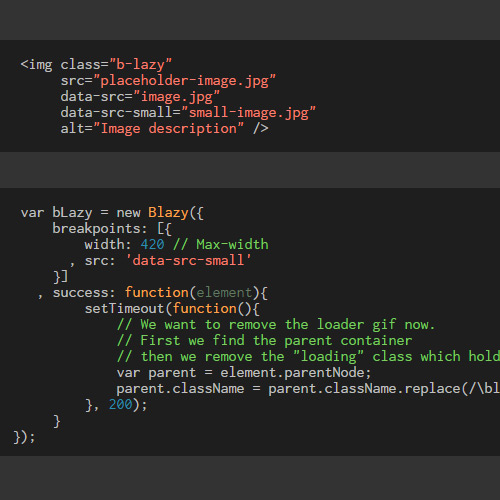Click the blue 200 timeout value
500x500 pixels.
[121, 405]
